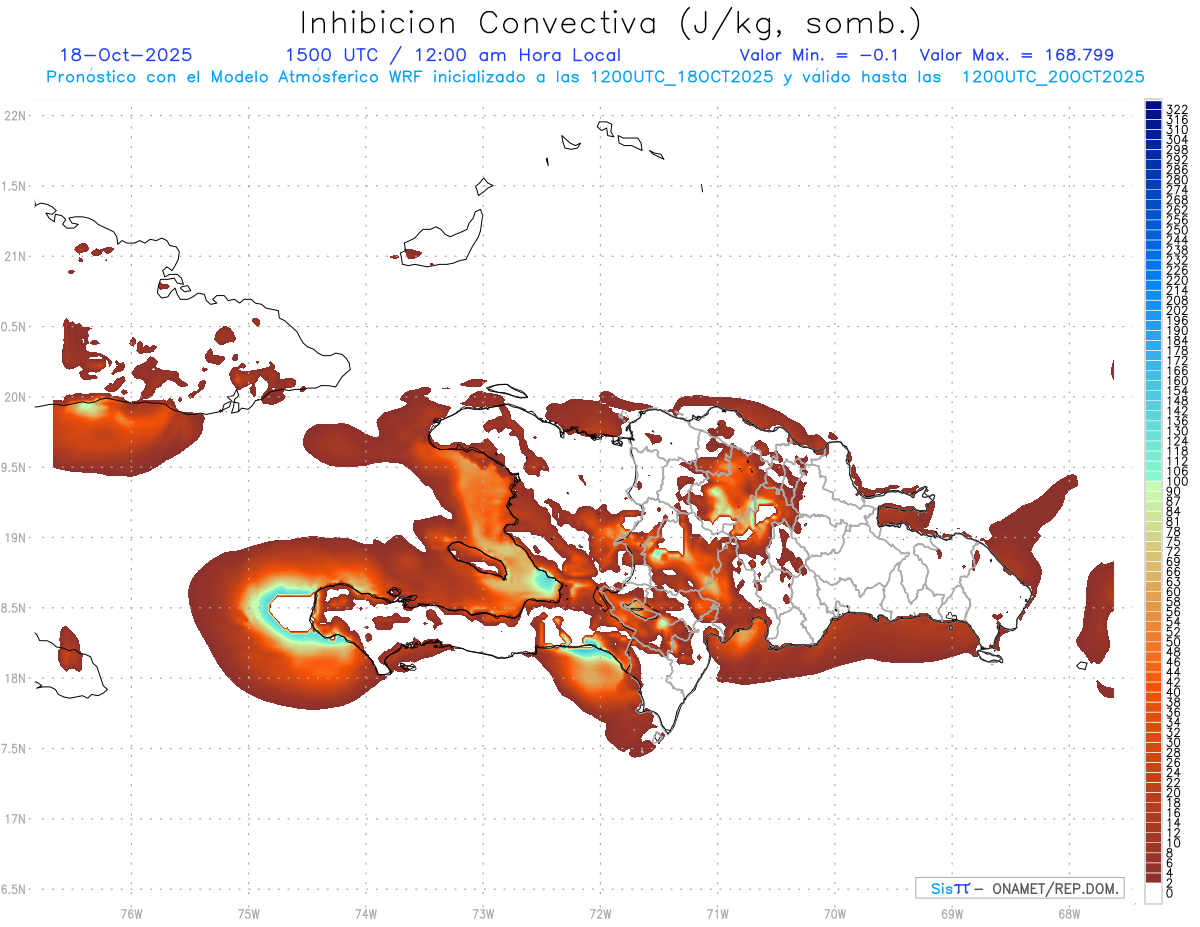
Task: Click the '100' value on the color scale
Action: [1176, 482]
